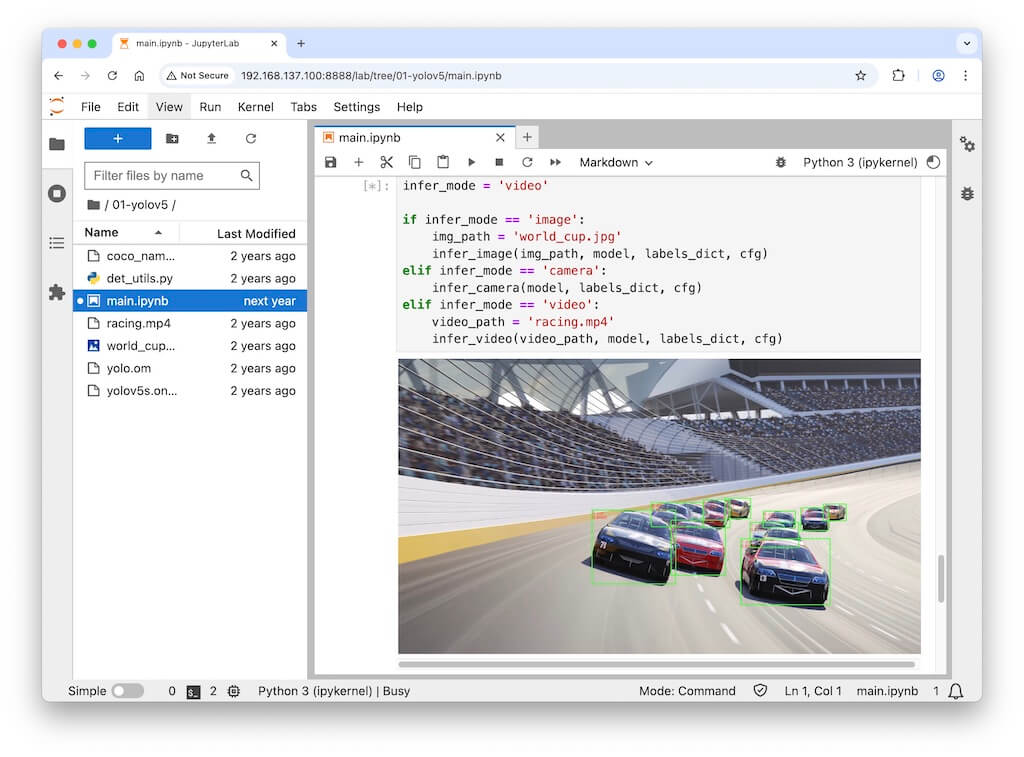Restart kernel and run all cells
Screen dimensions: 1024x757
coord(555,162)
